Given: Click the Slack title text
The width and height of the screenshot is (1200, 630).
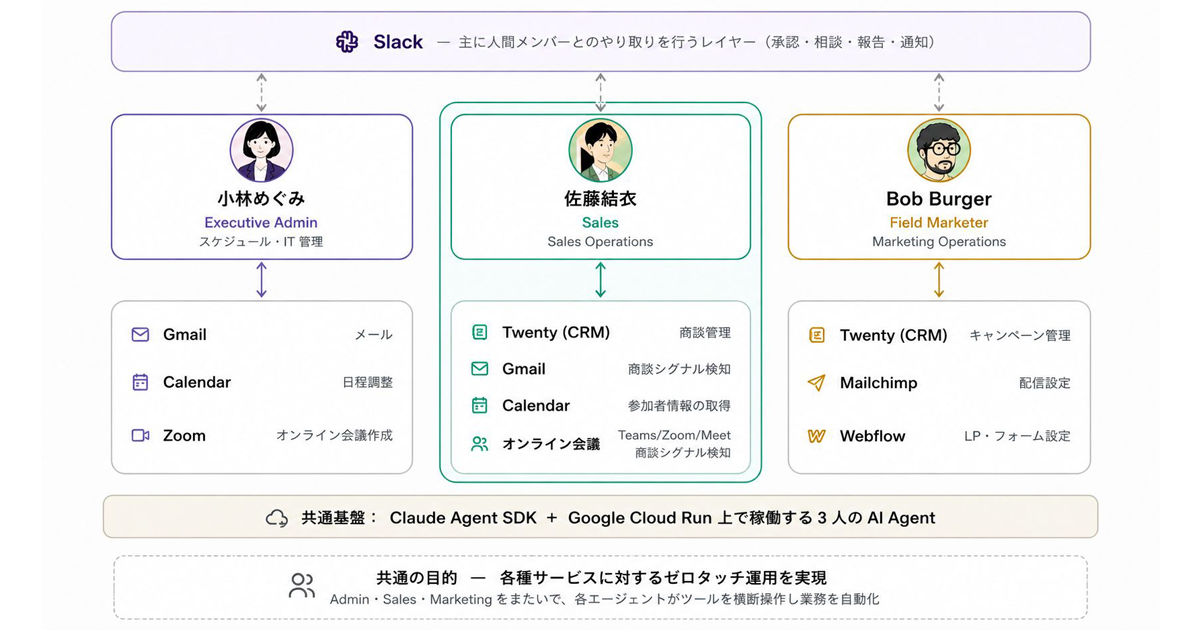Looking at the screenshot, I should (398, 42).
